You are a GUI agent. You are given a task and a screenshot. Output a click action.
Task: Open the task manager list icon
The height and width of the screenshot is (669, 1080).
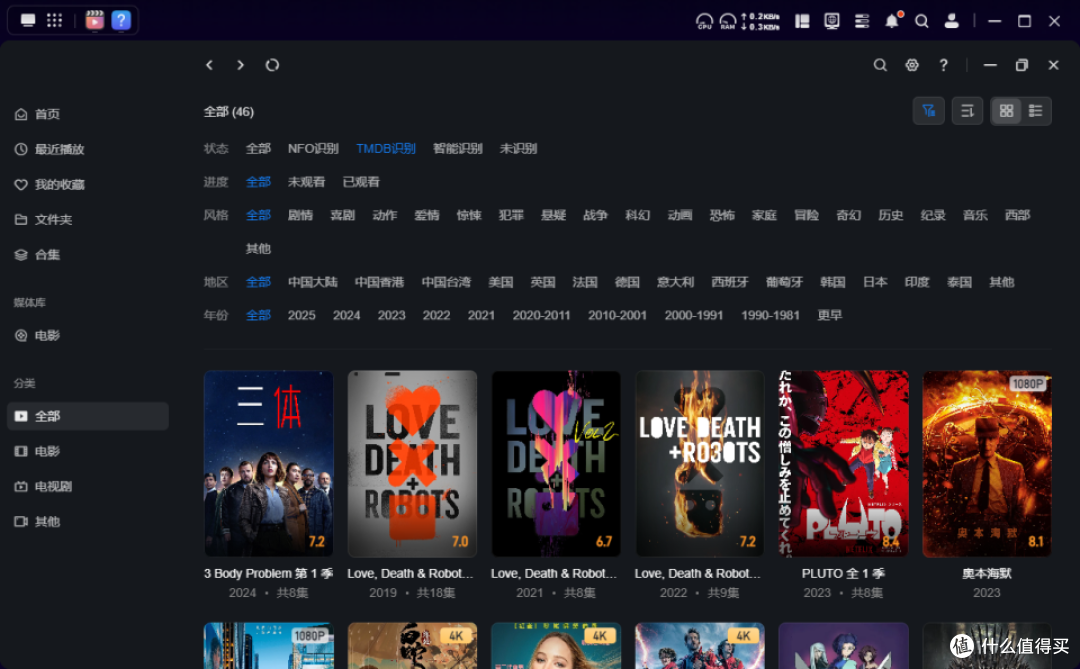point(862,21)
